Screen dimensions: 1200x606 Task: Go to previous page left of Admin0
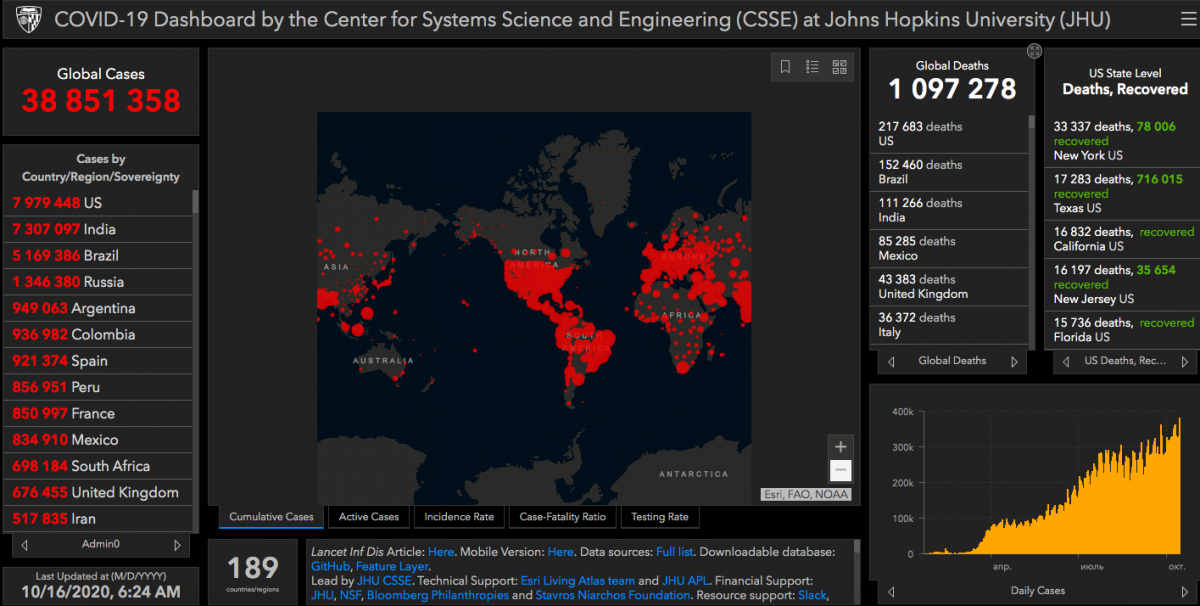point(24,545)
